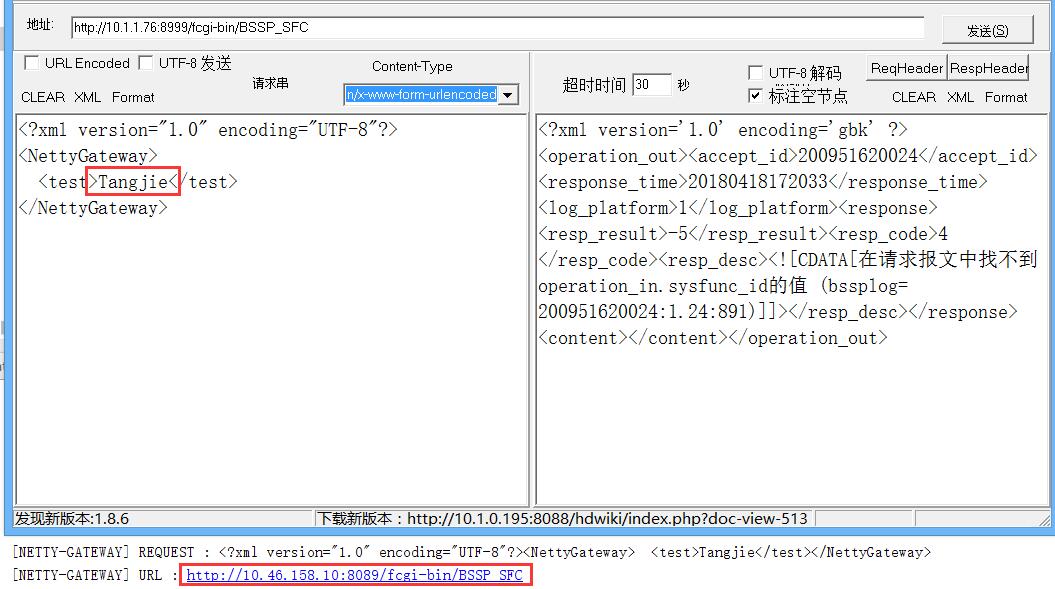Click the 发现新版本:1.8.6 status entry
The image size is (1055, 589).
tap(72, 518)
